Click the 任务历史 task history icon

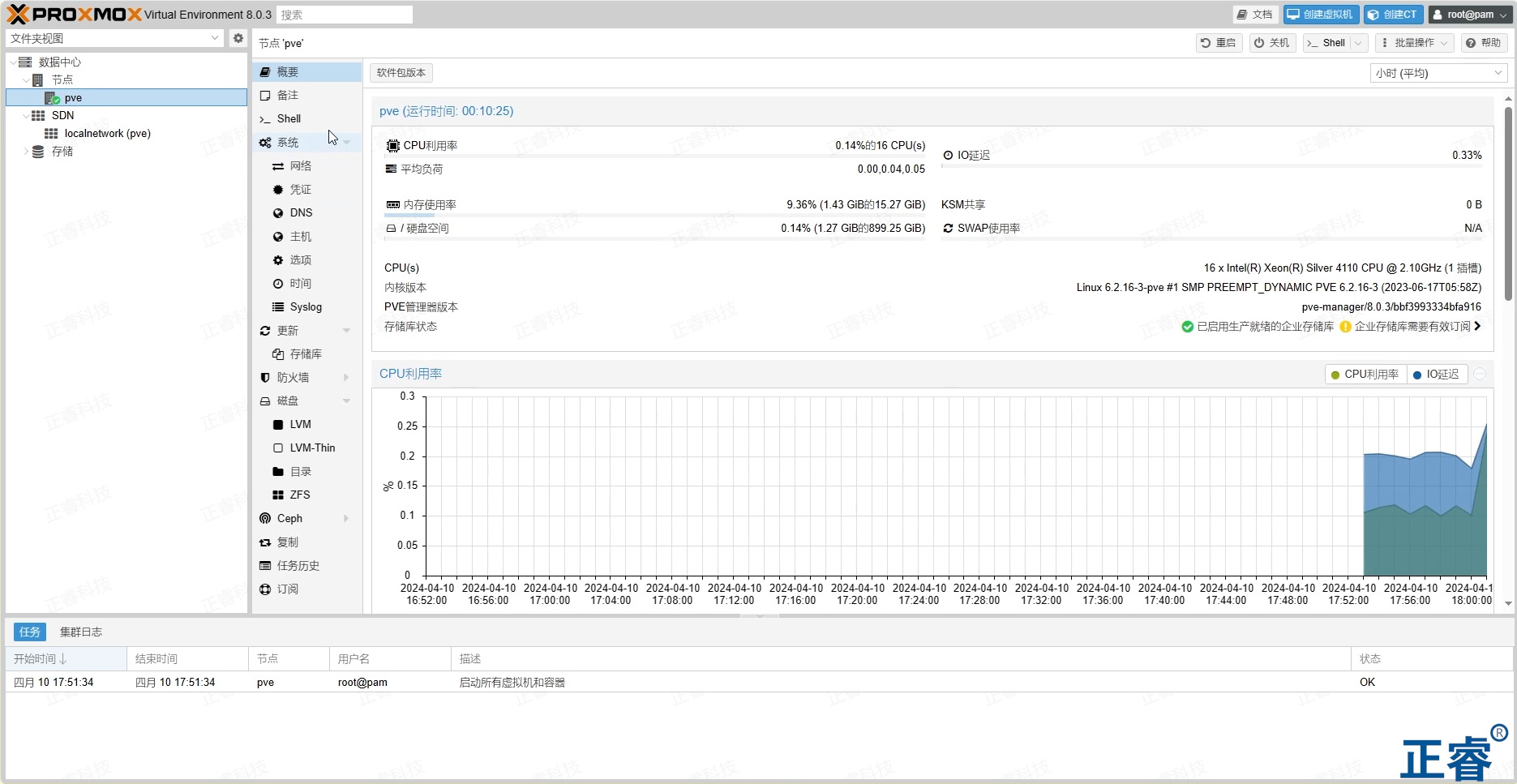coord(265,566)
